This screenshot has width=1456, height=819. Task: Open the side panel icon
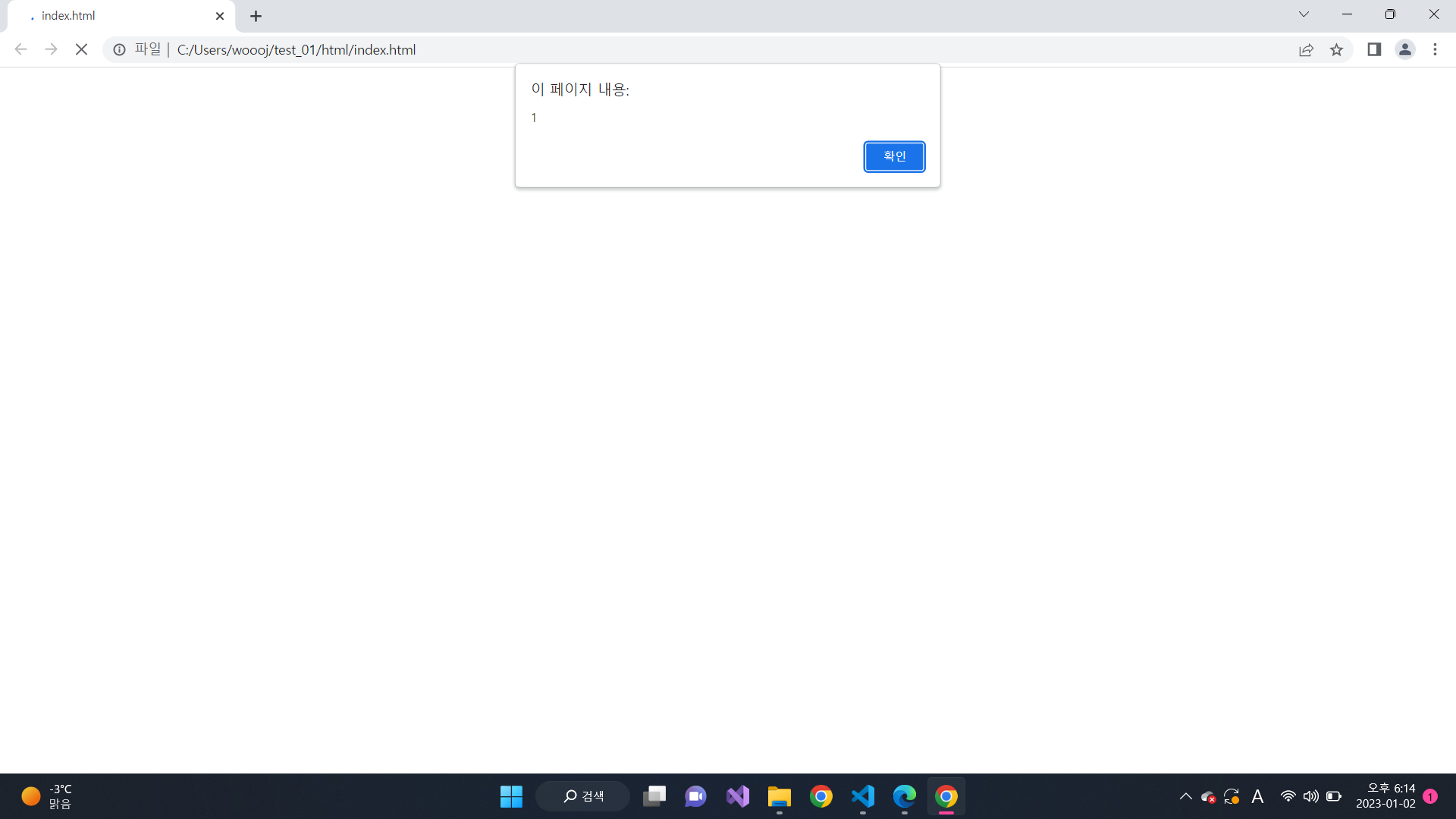[x=1374, y=50]
